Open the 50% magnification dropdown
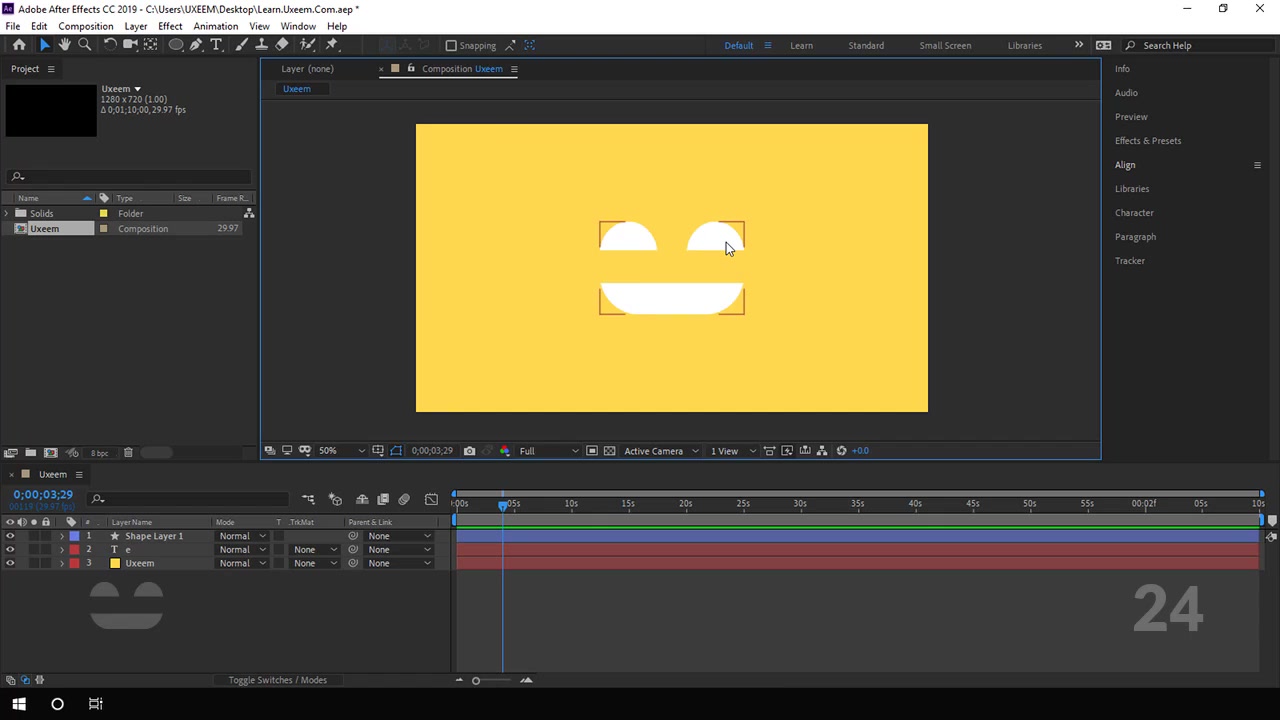The width and height of the screenshot is (1280, 720). tap(341, 451)
